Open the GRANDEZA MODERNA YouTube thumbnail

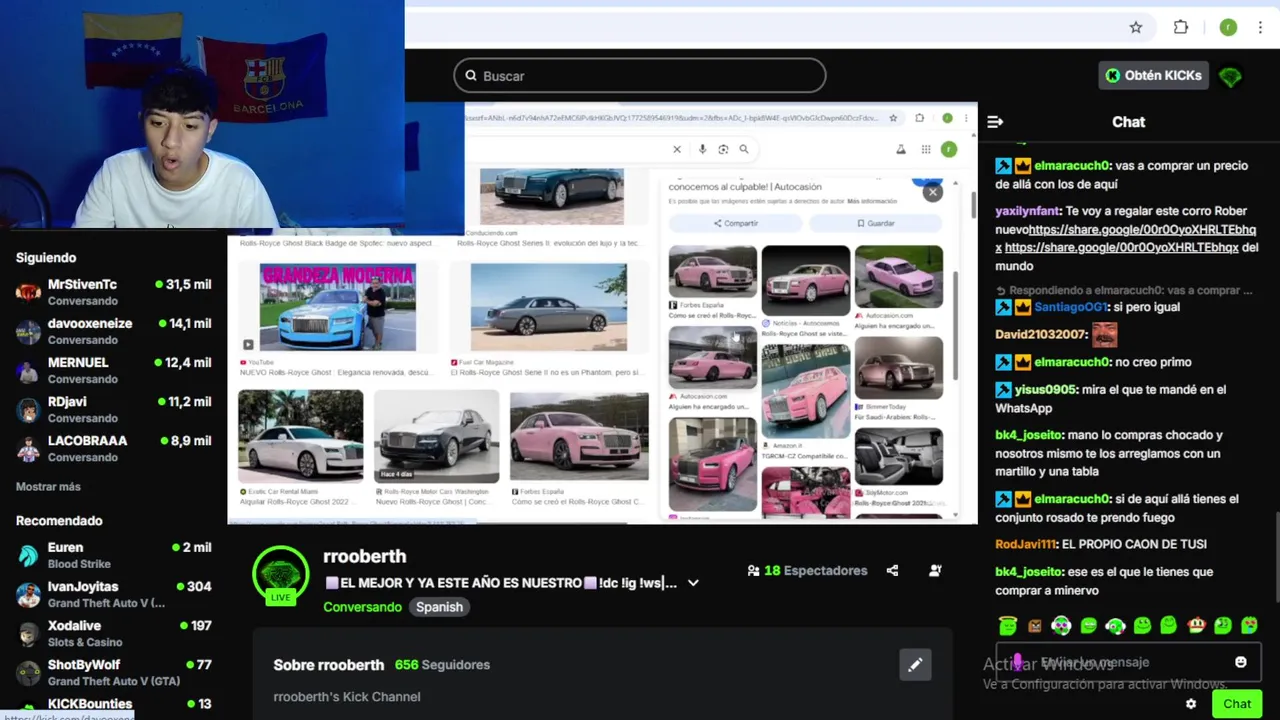(337, 307)
